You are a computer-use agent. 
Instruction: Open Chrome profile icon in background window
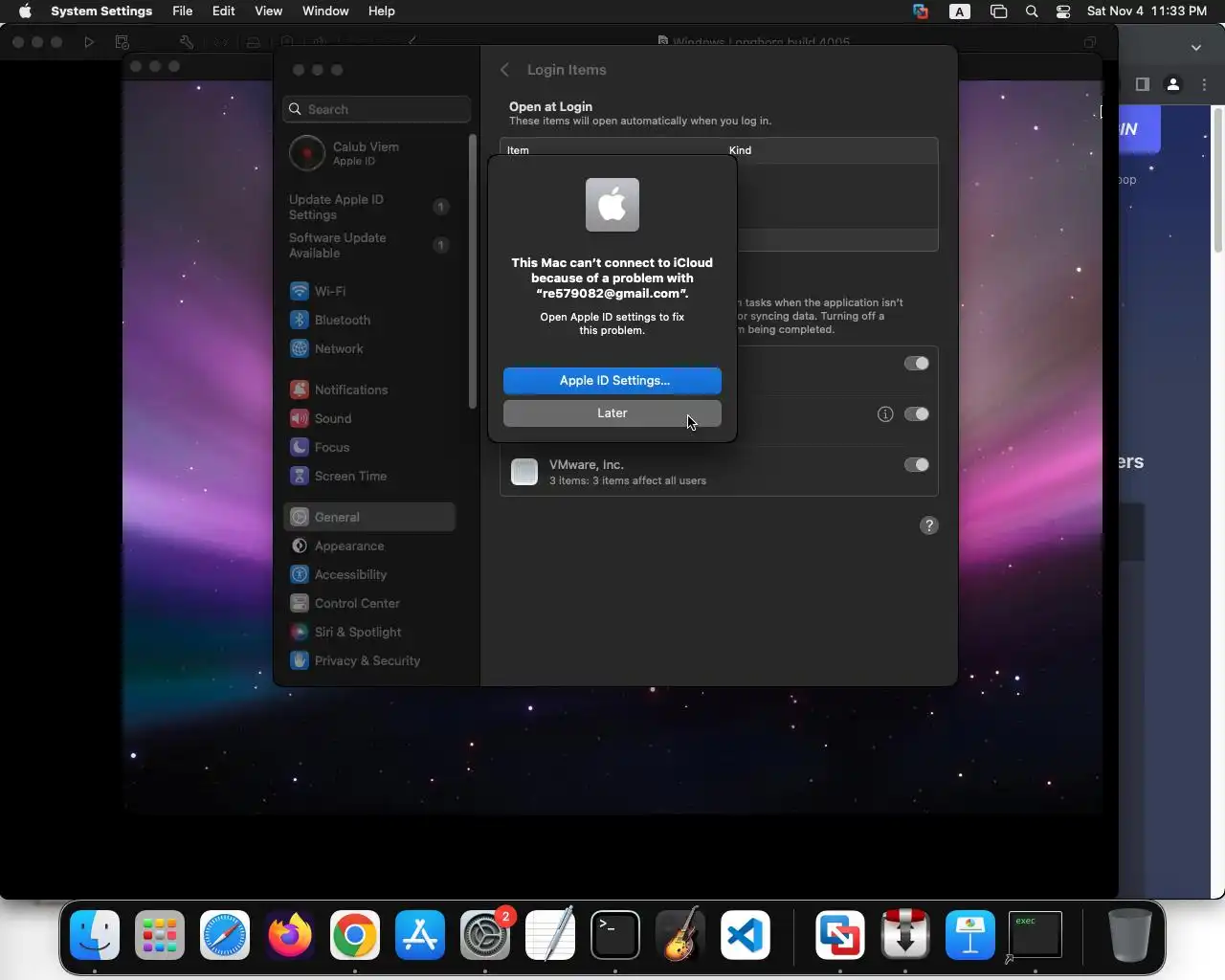pyautogui.click(x=1173, y=84)
